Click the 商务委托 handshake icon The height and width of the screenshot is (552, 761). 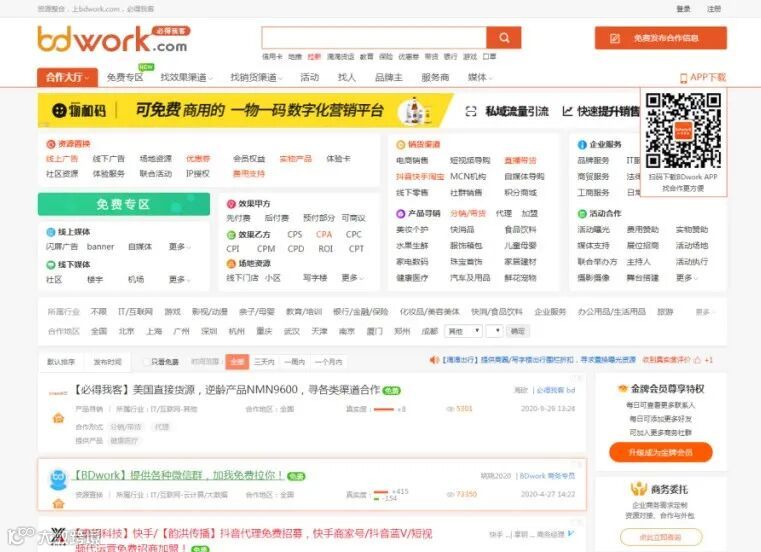[x=639, y=488]
